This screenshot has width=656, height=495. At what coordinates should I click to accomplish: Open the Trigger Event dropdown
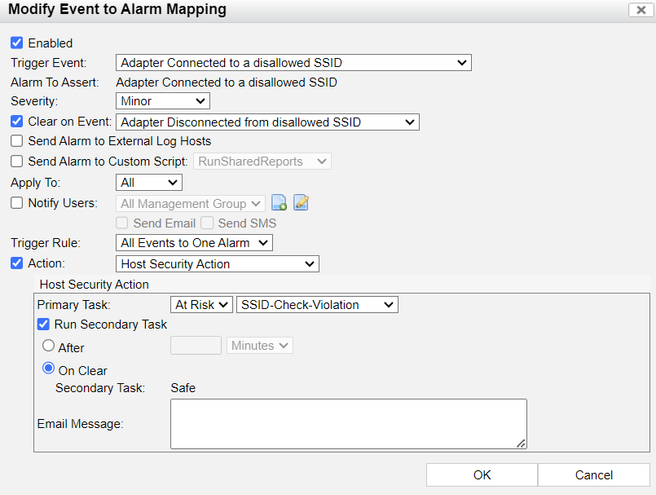coord(293,63)
